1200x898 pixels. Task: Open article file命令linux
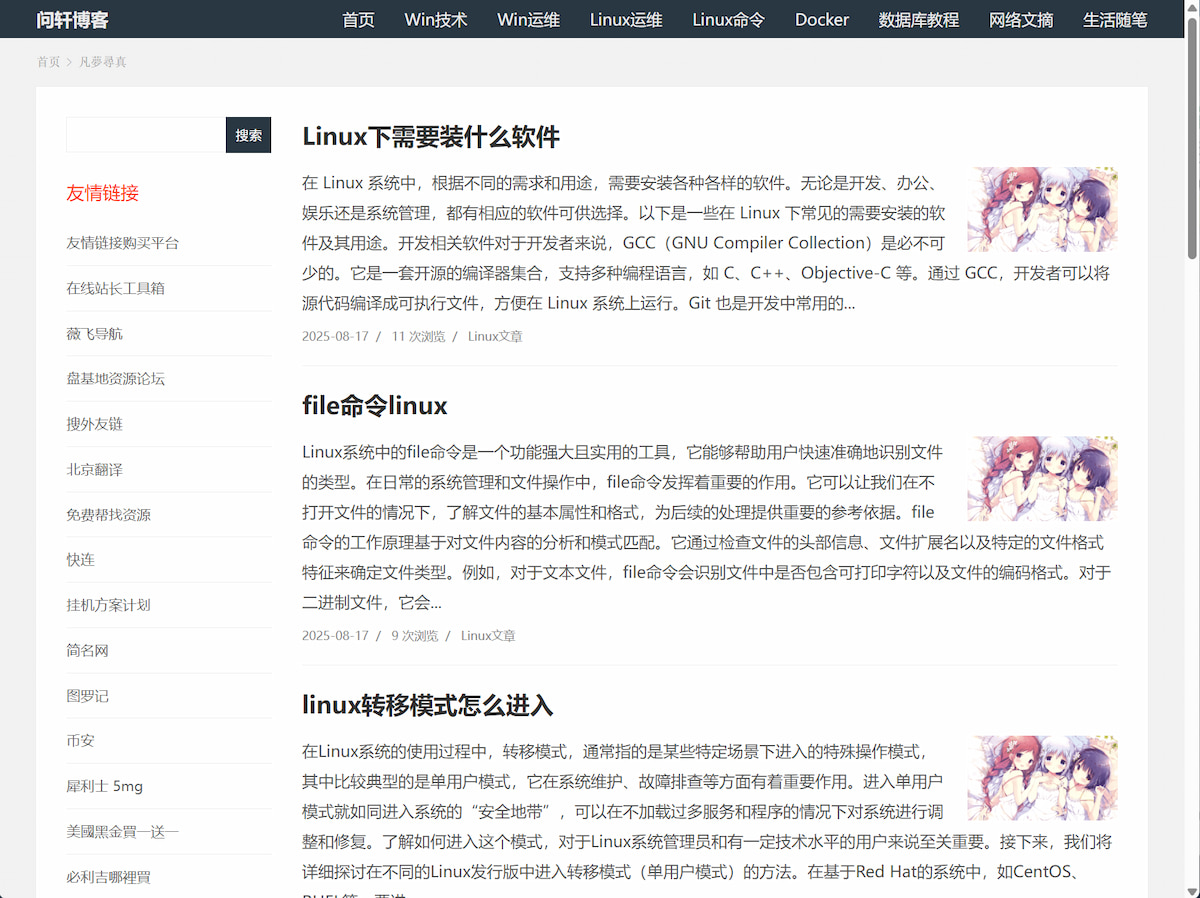tap(374, 406)
